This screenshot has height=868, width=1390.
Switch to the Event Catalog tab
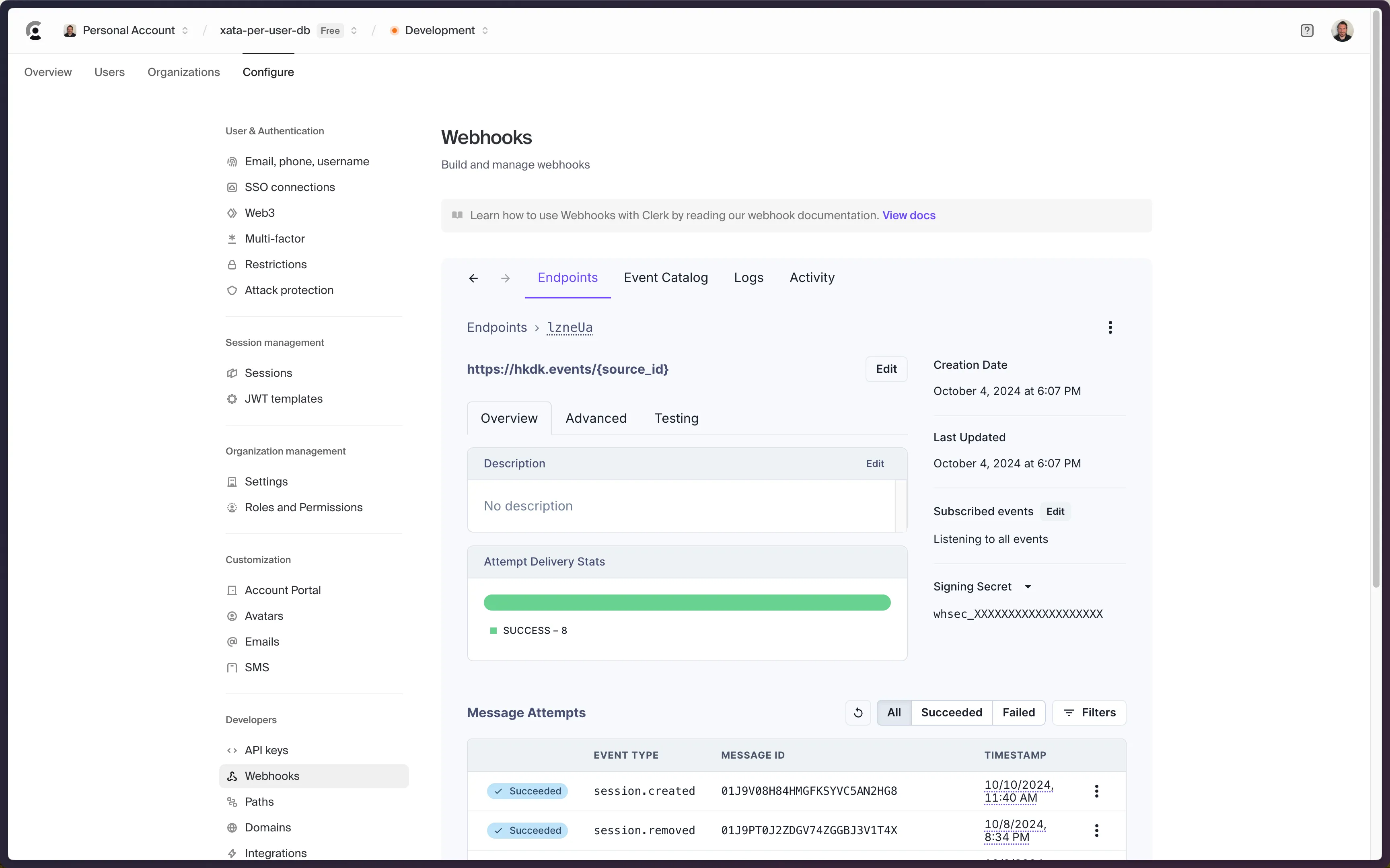pos(666,278)
